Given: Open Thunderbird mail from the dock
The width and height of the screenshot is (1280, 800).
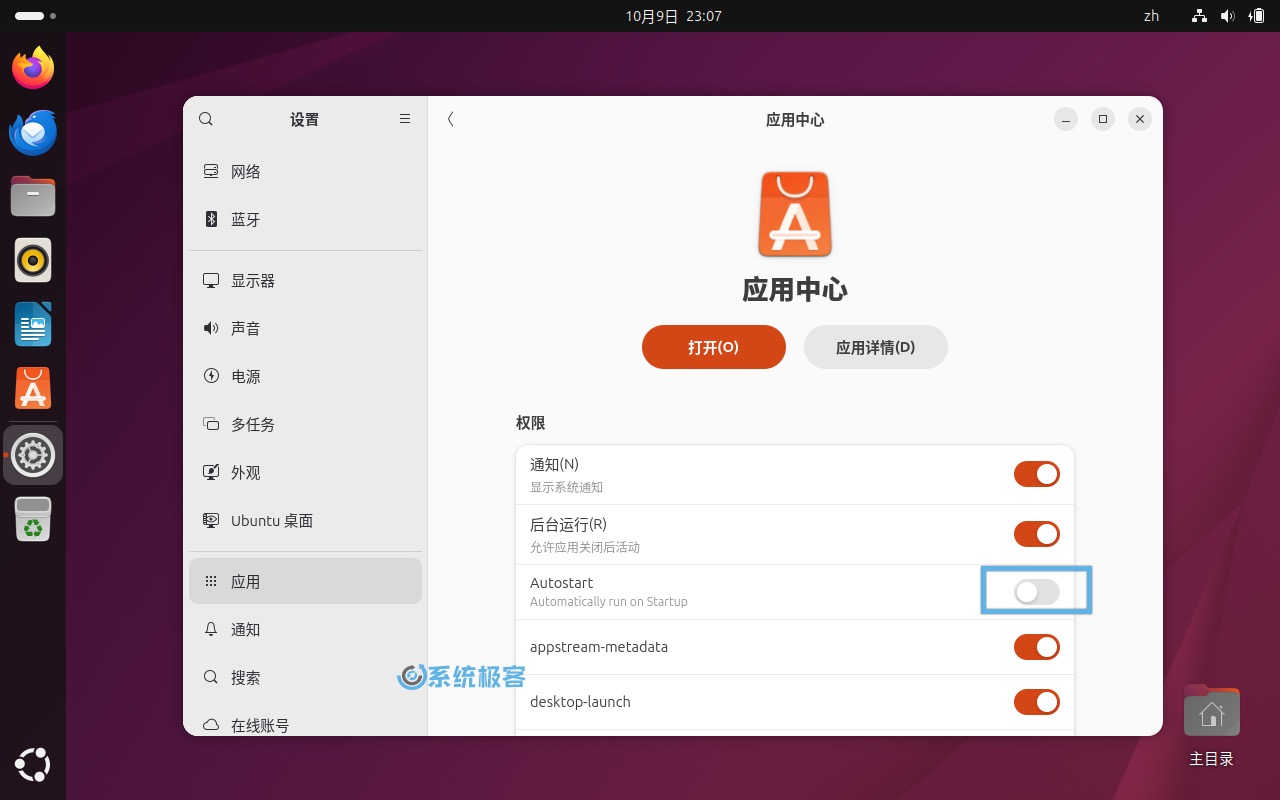Looking at the screenshot, I should click(33, 132).
